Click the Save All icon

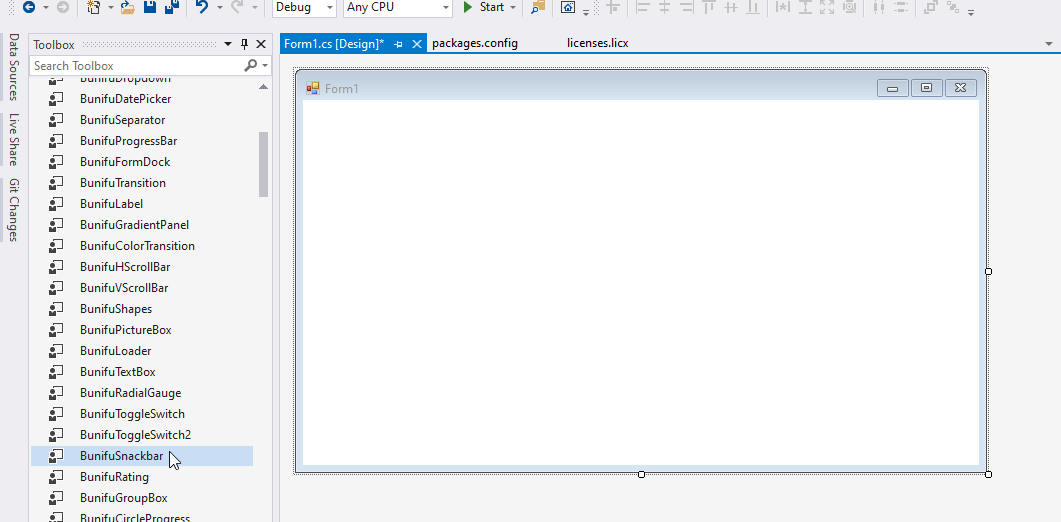click(172, 7)
